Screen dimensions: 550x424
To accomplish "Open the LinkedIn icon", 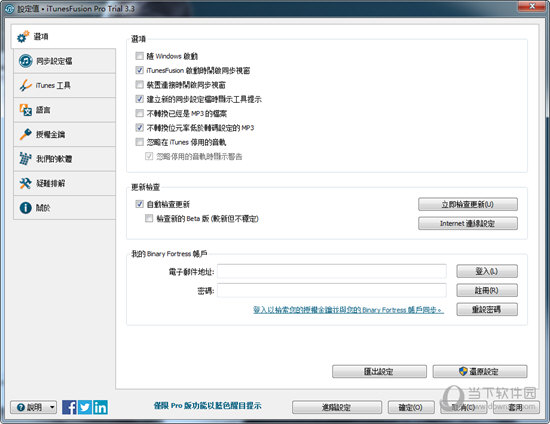I will pyautogui.click(x=101, y=407).
